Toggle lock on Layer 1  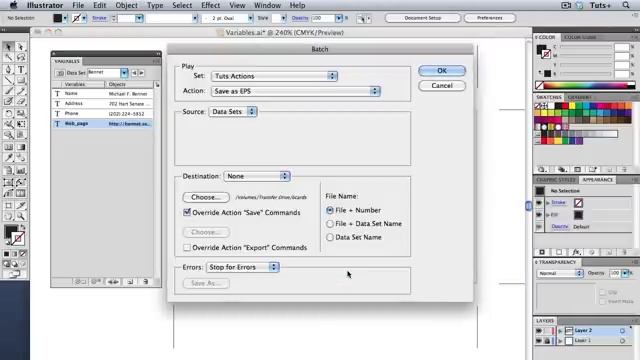tap(547, 340)
